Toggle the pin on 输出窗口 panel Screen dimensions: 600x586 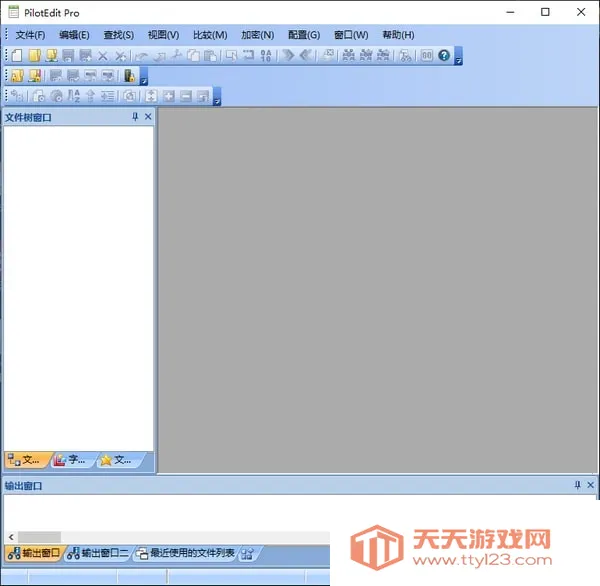577,485
